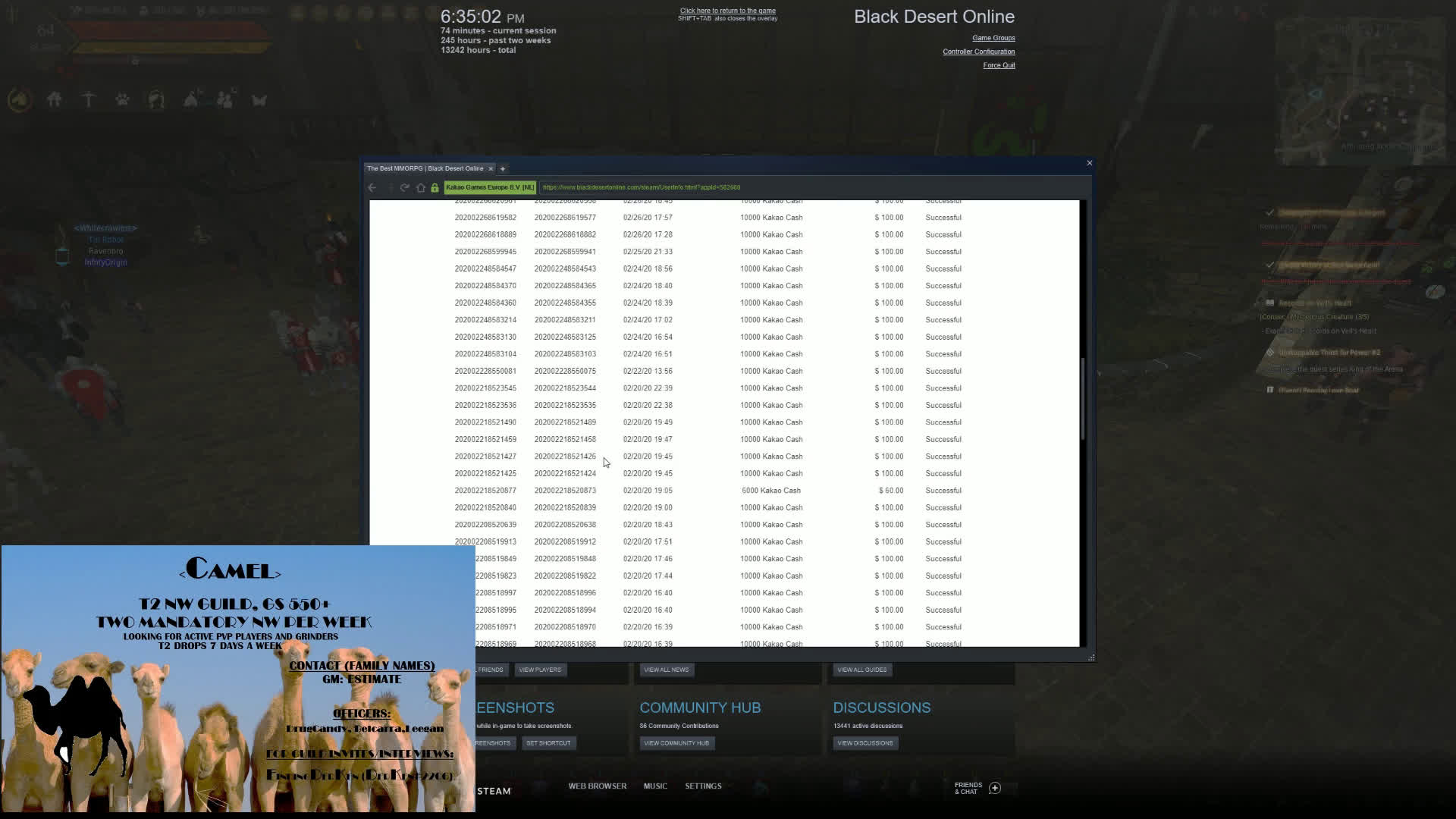Close the Black Desert Online tab

tap(491, 168)
